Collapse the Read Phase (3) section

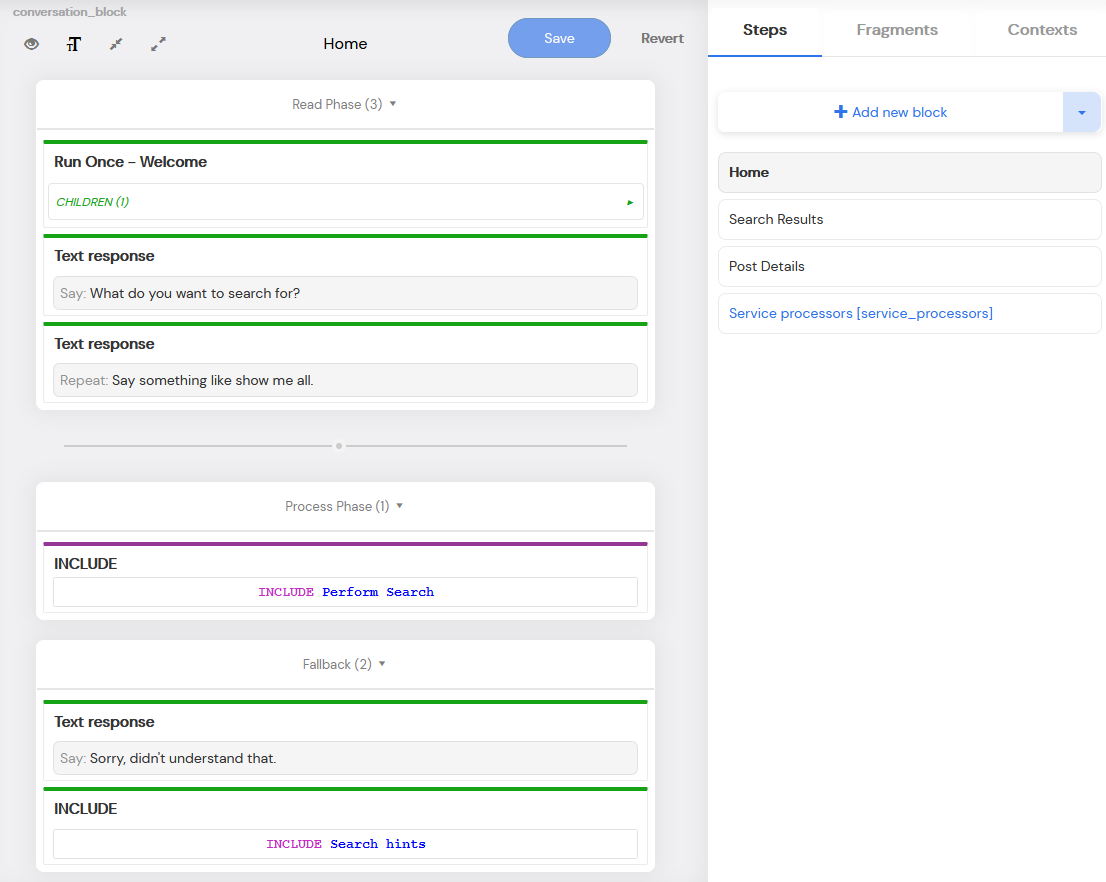click(x=345, y=104)
